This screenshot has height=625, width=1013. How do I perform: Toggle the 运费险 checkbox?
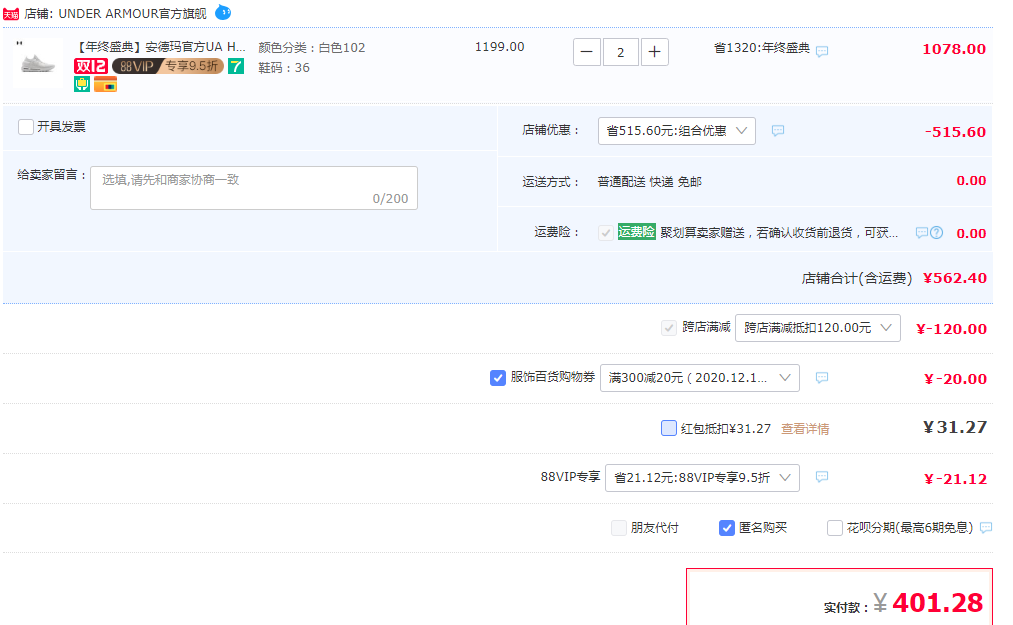(605, 233)
